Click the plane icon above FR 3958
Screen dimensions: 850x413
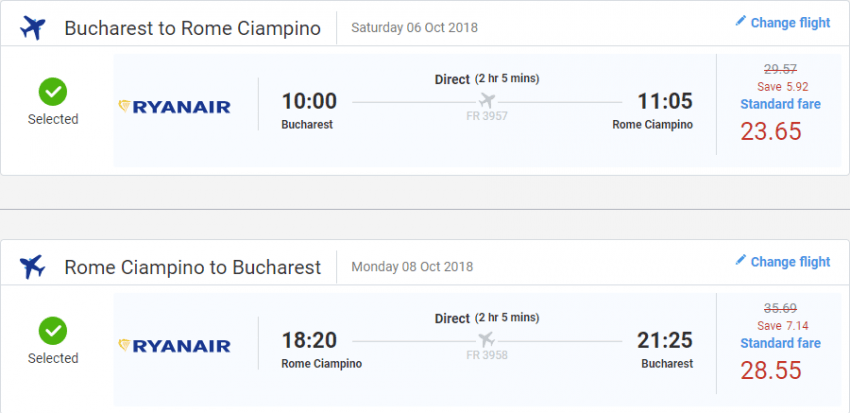(x=488, y=339)
